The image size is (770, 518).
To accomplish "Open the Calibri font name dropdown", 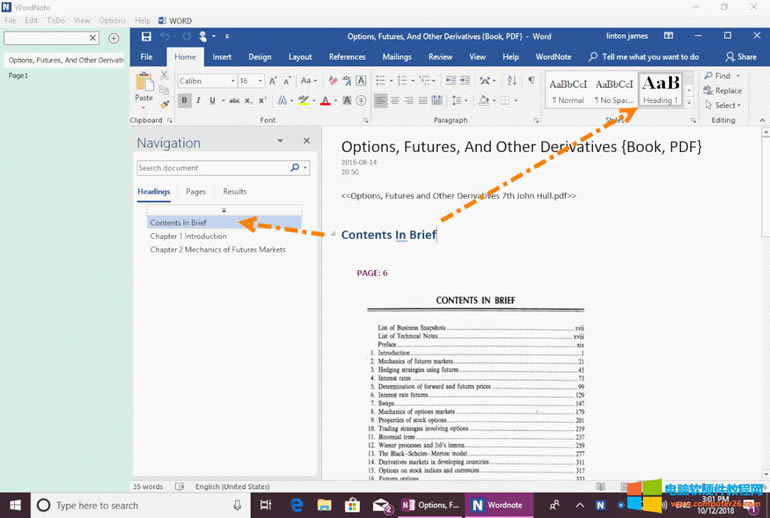I will [233, 81].
